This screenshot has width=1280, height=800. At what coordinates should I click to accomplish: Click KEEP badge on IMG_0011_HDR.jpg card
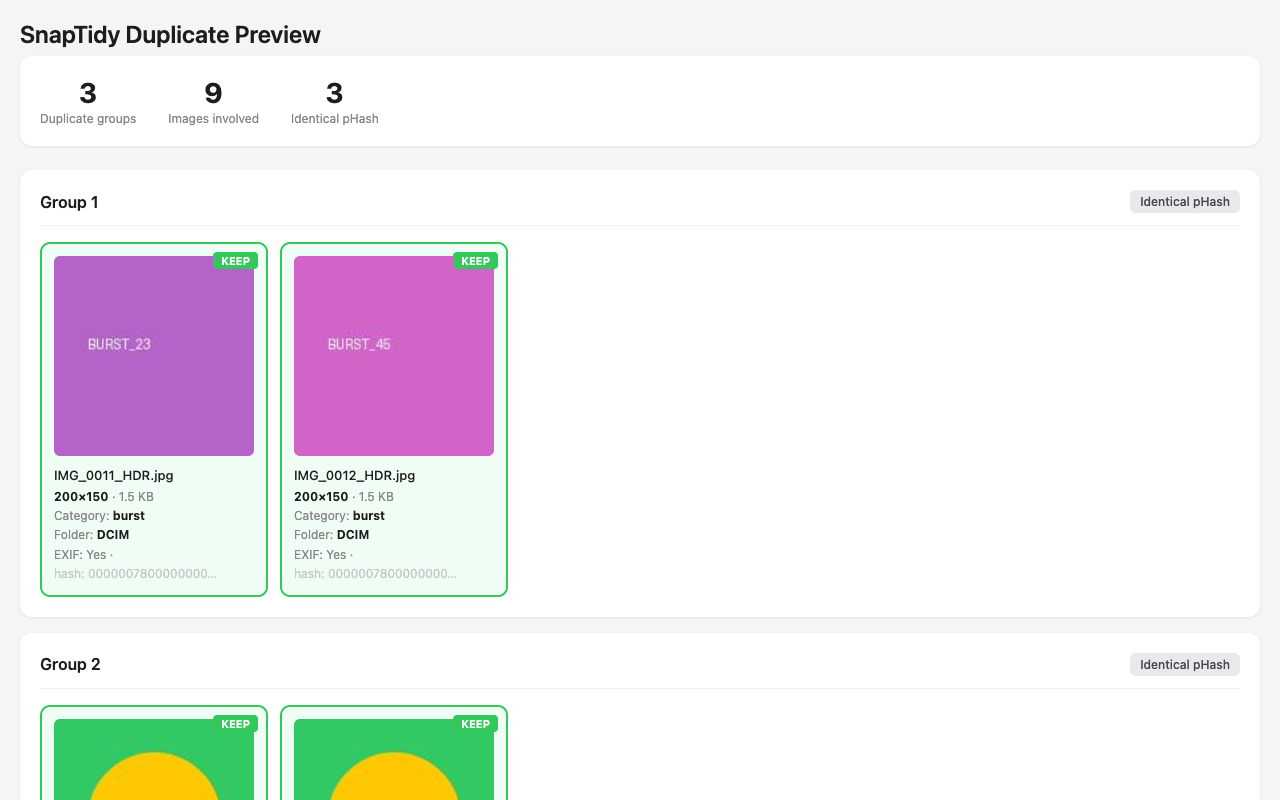coord(235,261)
